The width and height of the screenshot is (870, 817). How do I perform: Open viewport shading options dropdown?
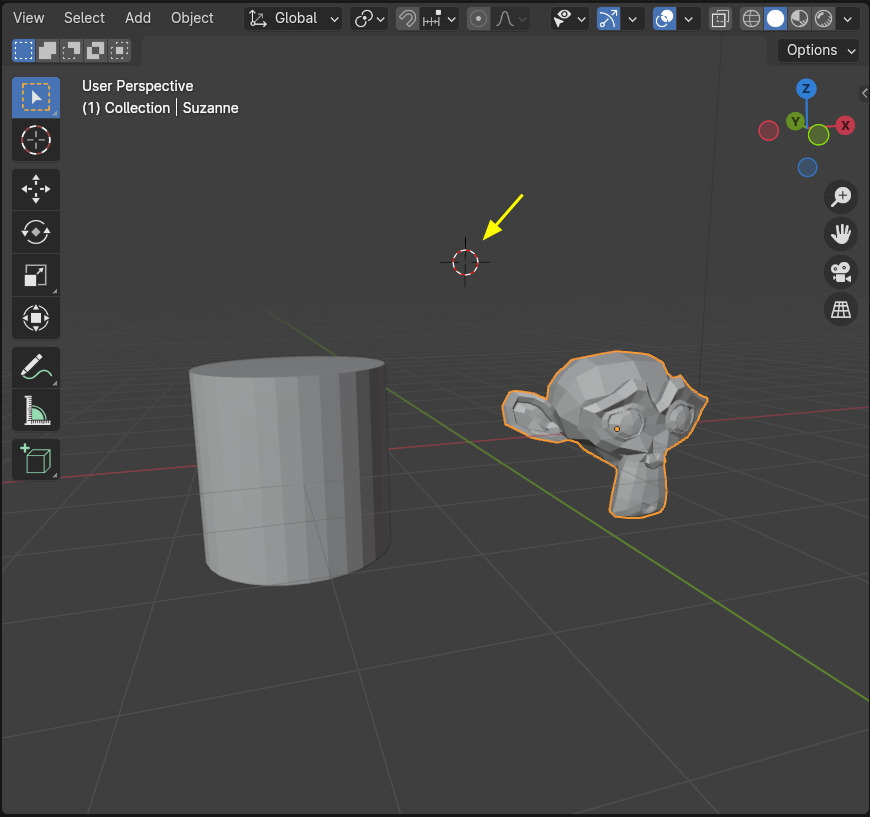(847, 19)
